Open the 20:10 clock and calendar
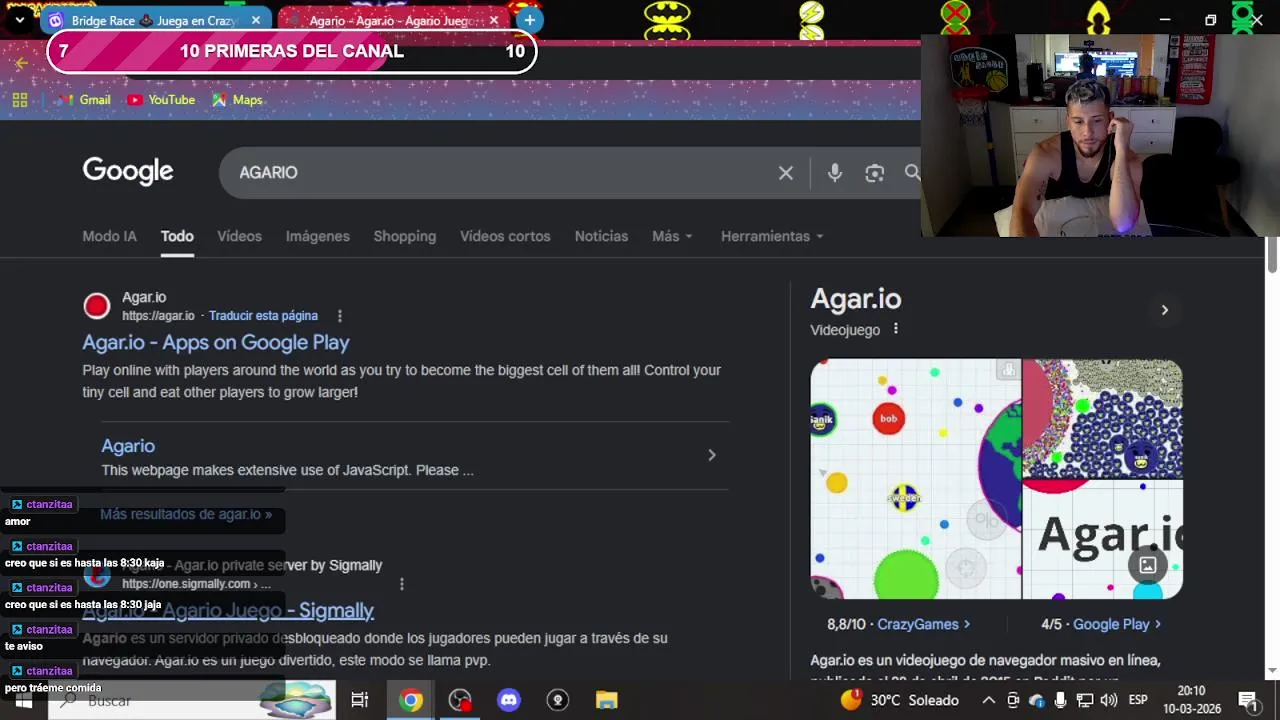This screenshot has width=1280, height=720. (1191, 700)
